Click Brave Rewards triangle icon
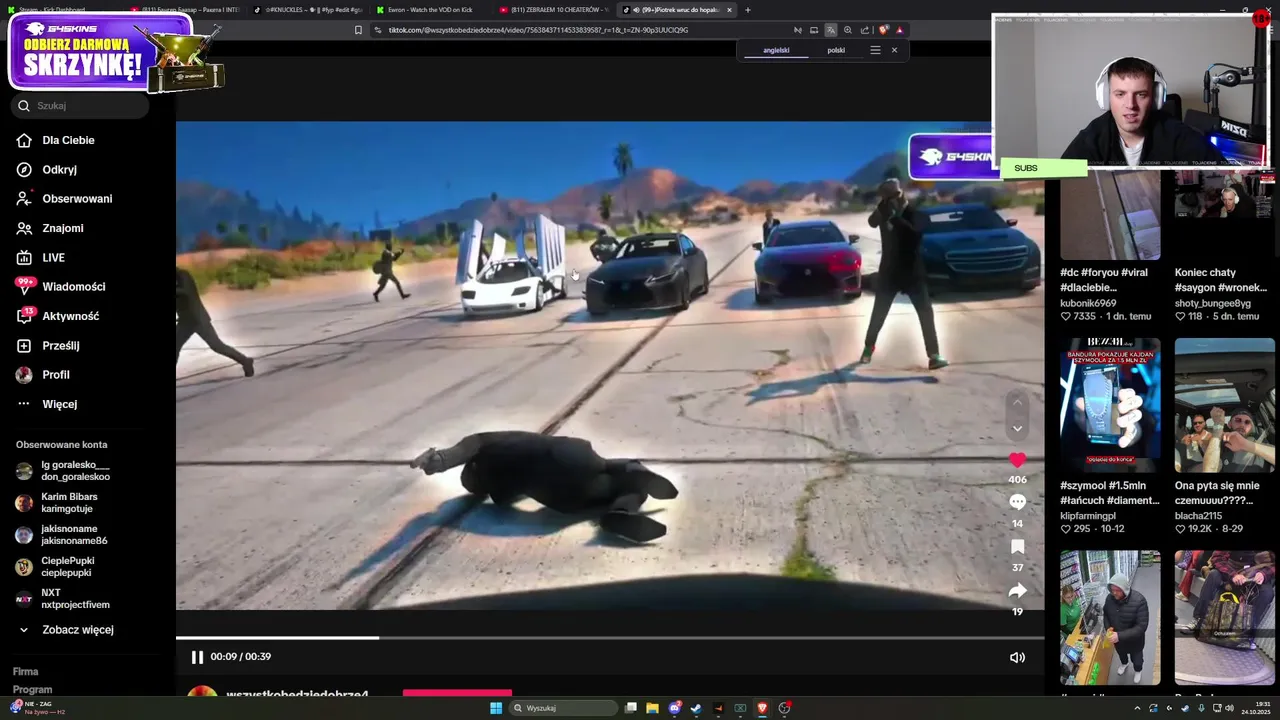Image resolution: width=1280 pixels, height=720 pixels. 899,30
